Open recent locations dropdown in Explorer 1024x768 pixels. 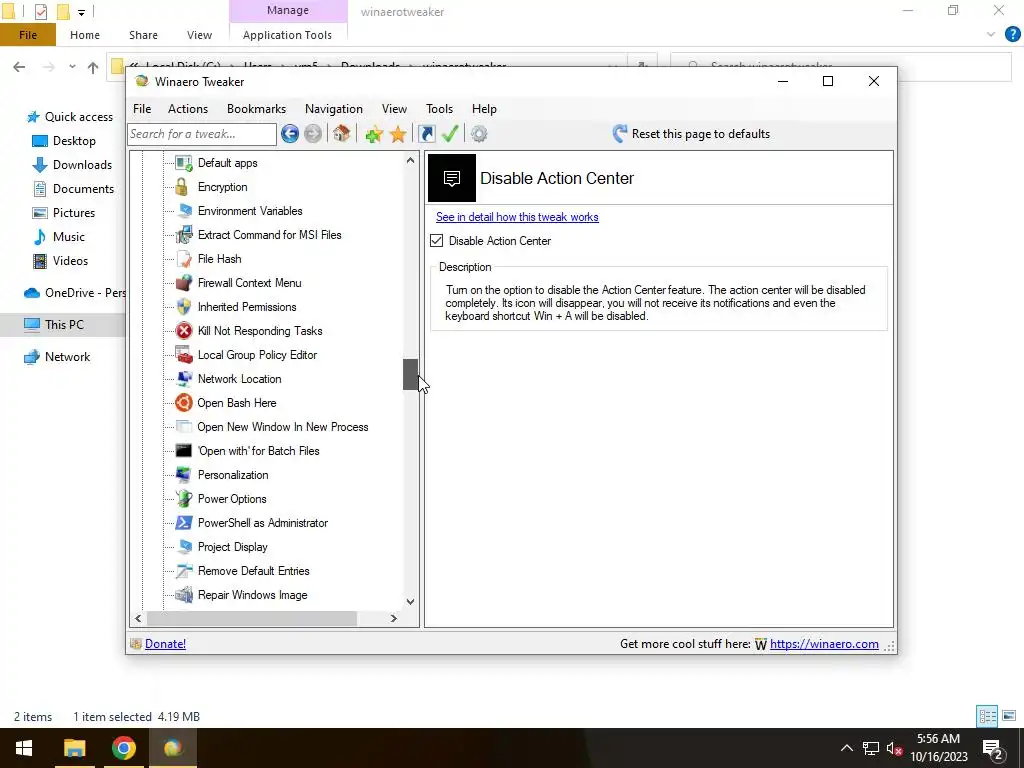point(72,67)
